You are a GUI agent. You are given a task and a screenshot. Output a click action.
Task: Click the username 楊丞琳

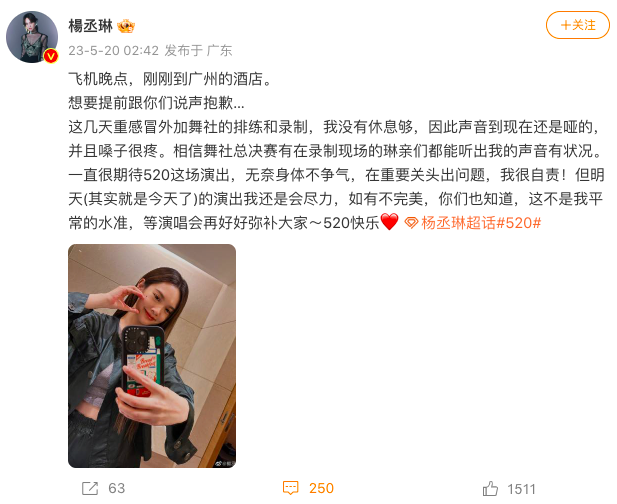click(91, 26)
